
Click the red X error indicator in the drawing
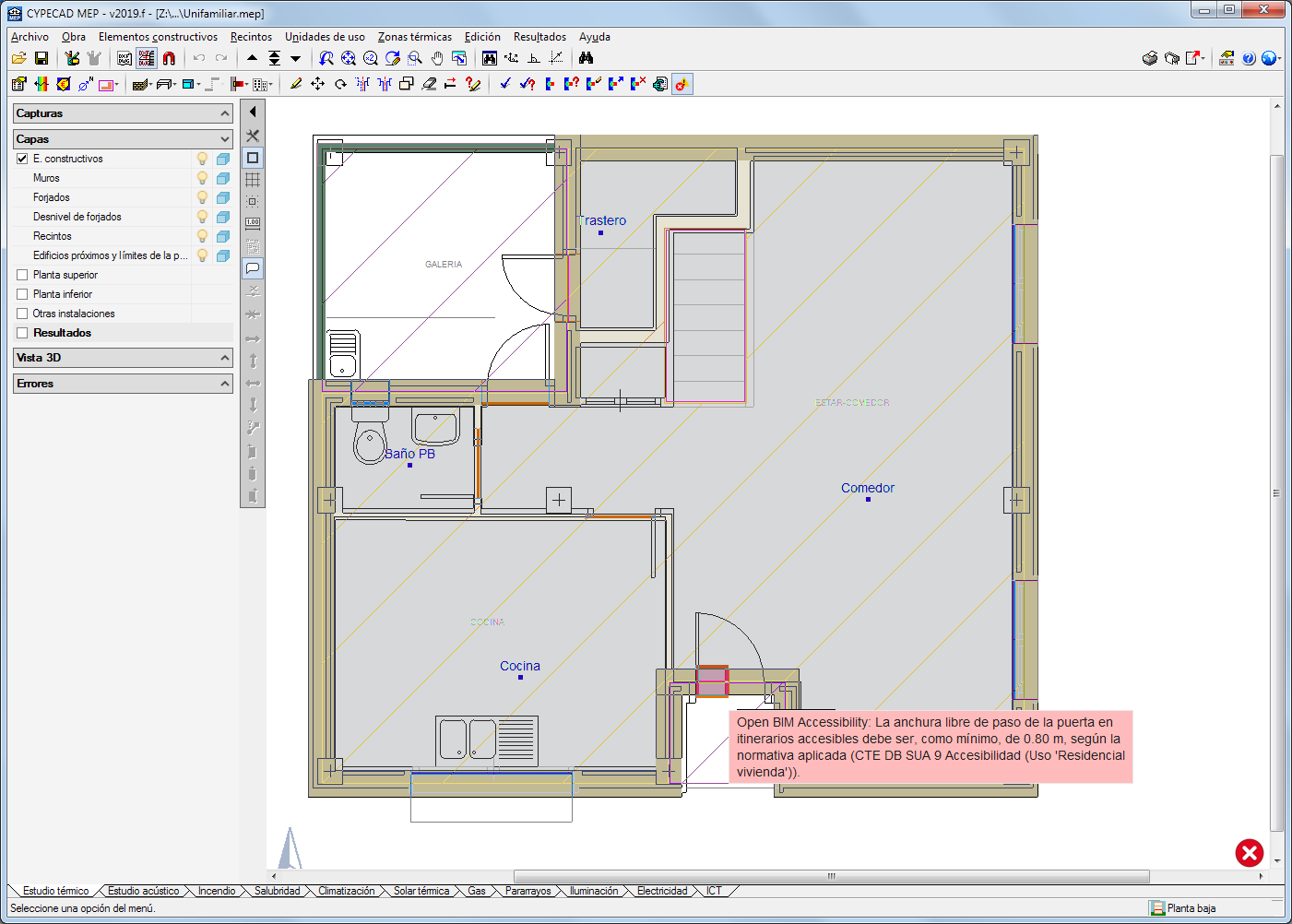tap(1250, 853)
